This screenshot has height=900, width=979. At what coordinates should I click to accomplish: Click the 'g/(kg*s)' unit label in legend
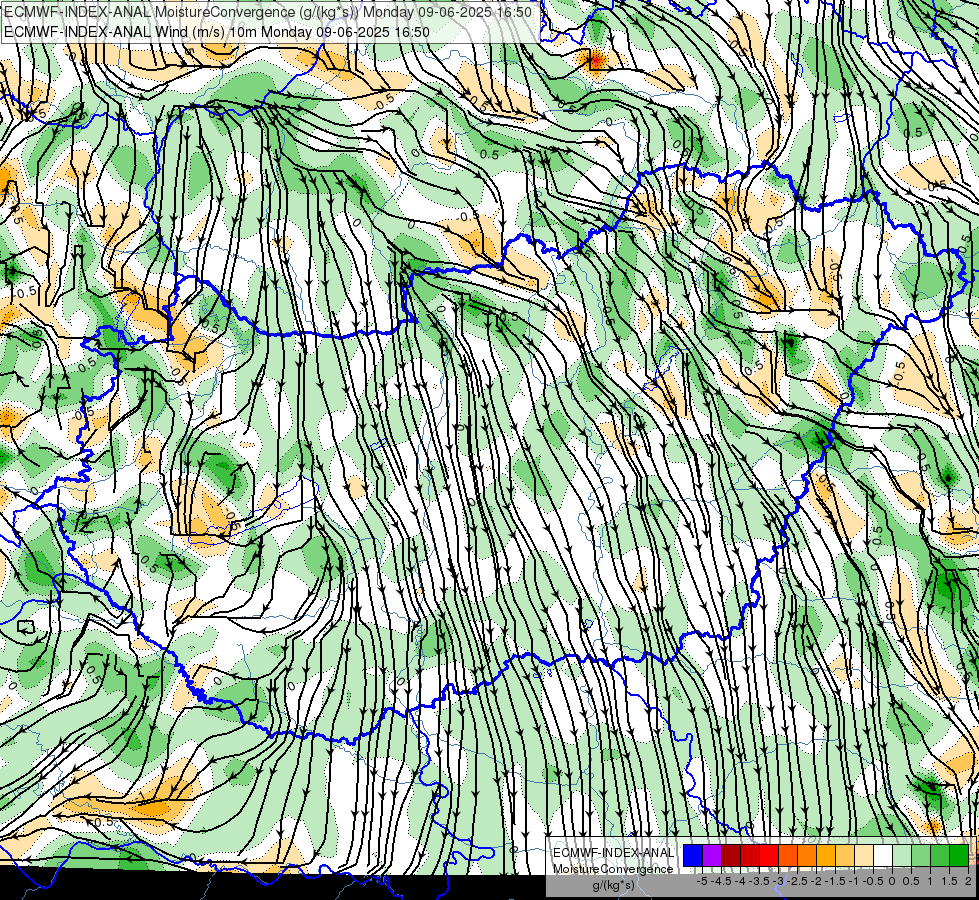(x=614, y=885)
